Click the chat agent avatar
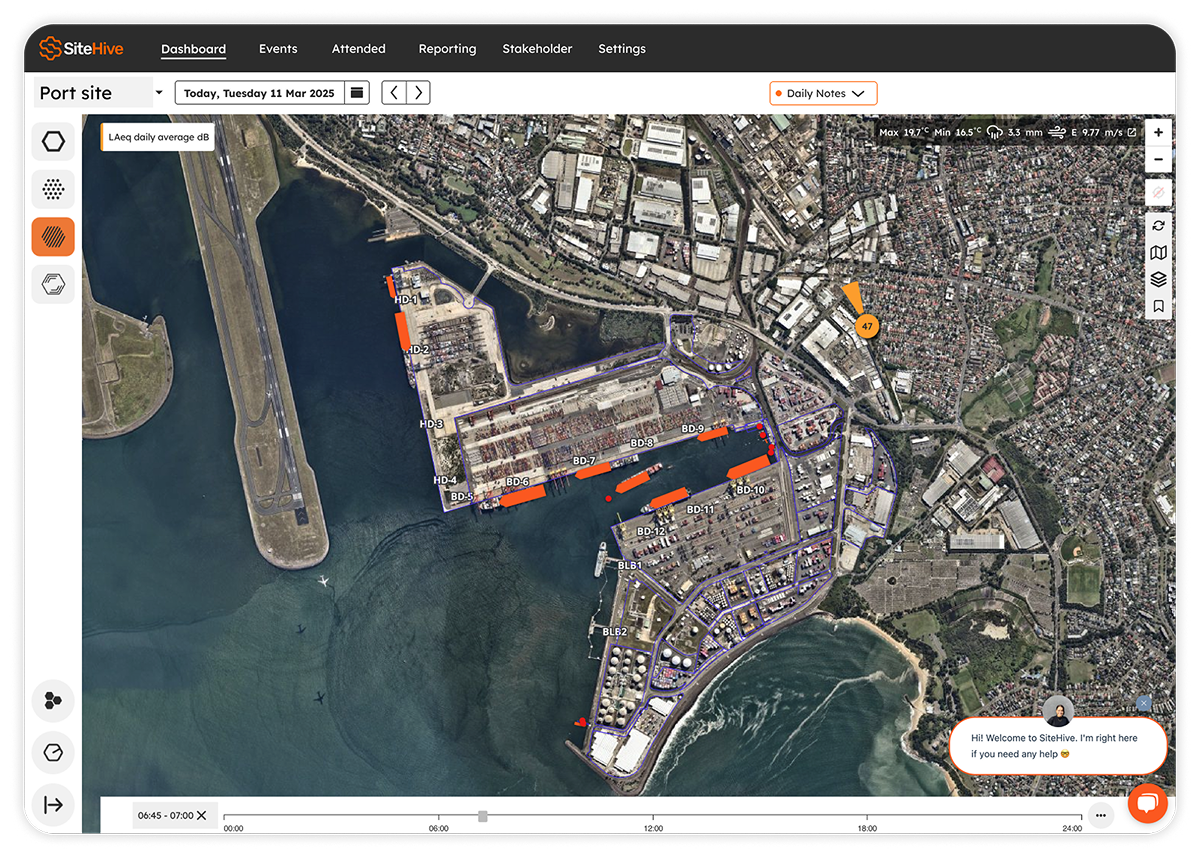 1058,711
